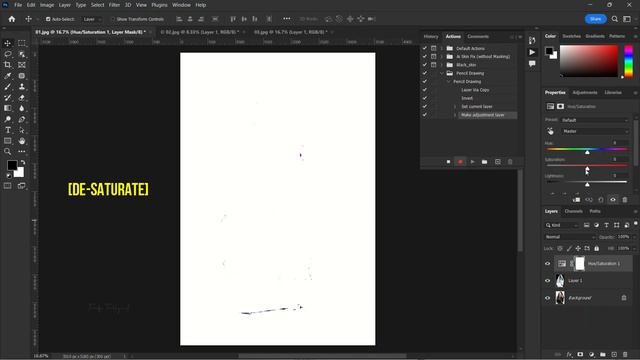Add a layer mask at Layers bottom
640x360 pixels.
pyautogui.click(x=580, y=354)
